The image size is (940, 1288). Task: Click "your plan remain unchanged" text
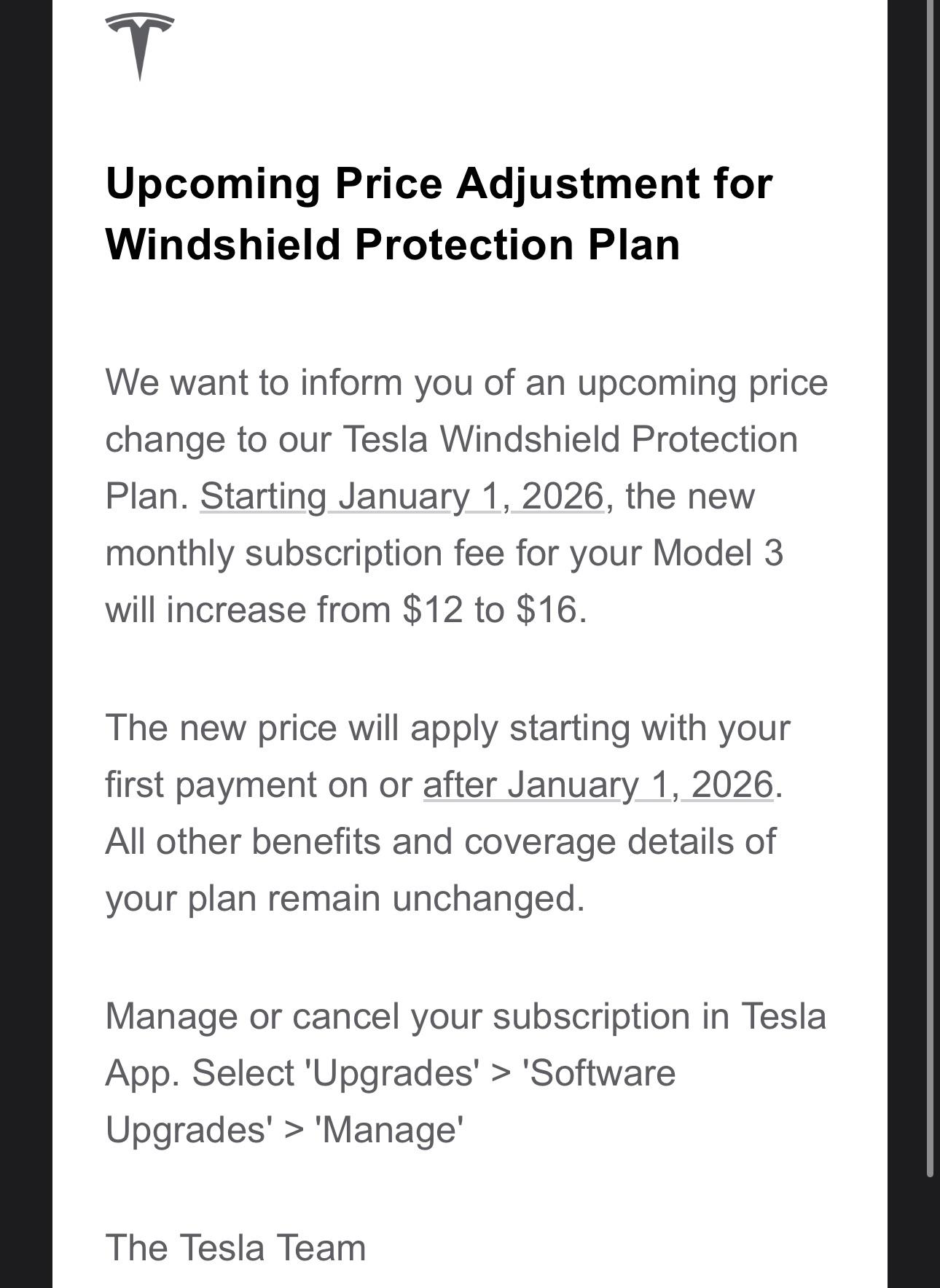(345, 898)
